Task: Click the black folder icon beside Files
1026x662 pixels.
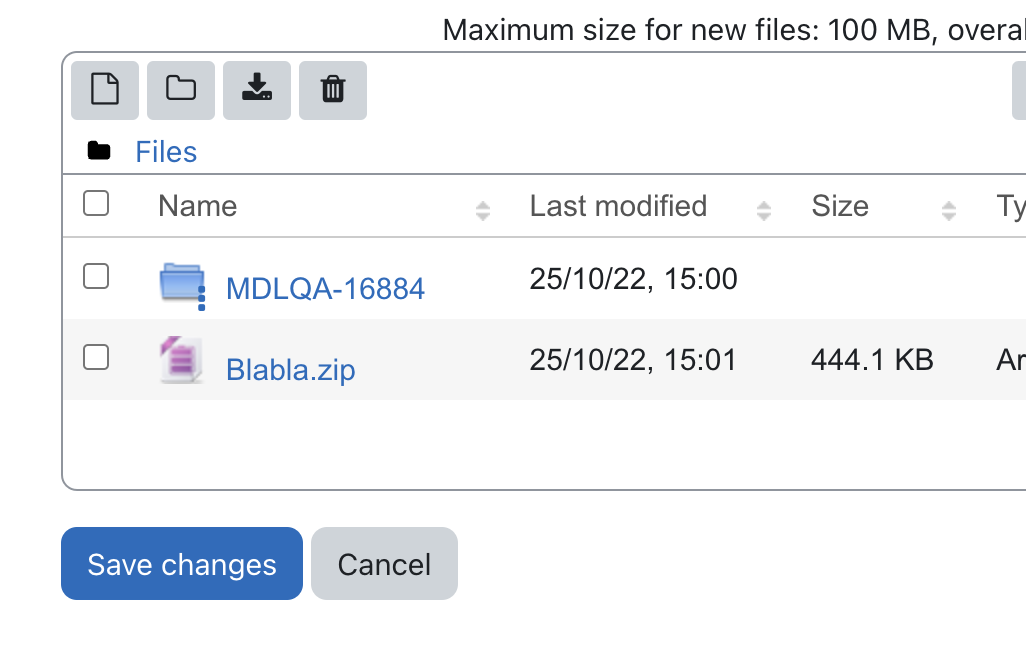Action: tap(99, 151)
